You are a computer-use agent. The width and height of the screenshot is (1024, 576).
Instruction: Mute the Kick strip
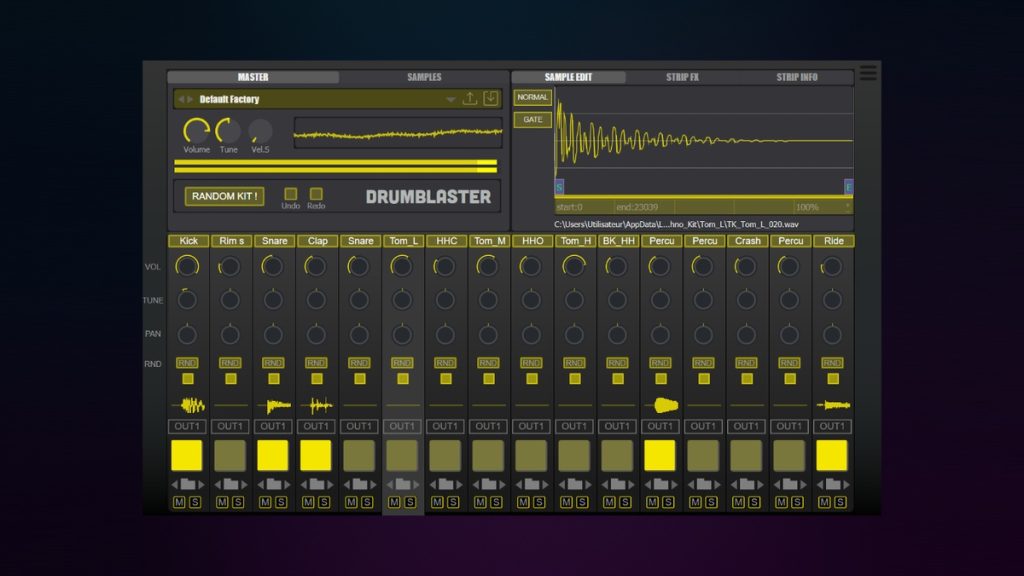tap(179, 502)
